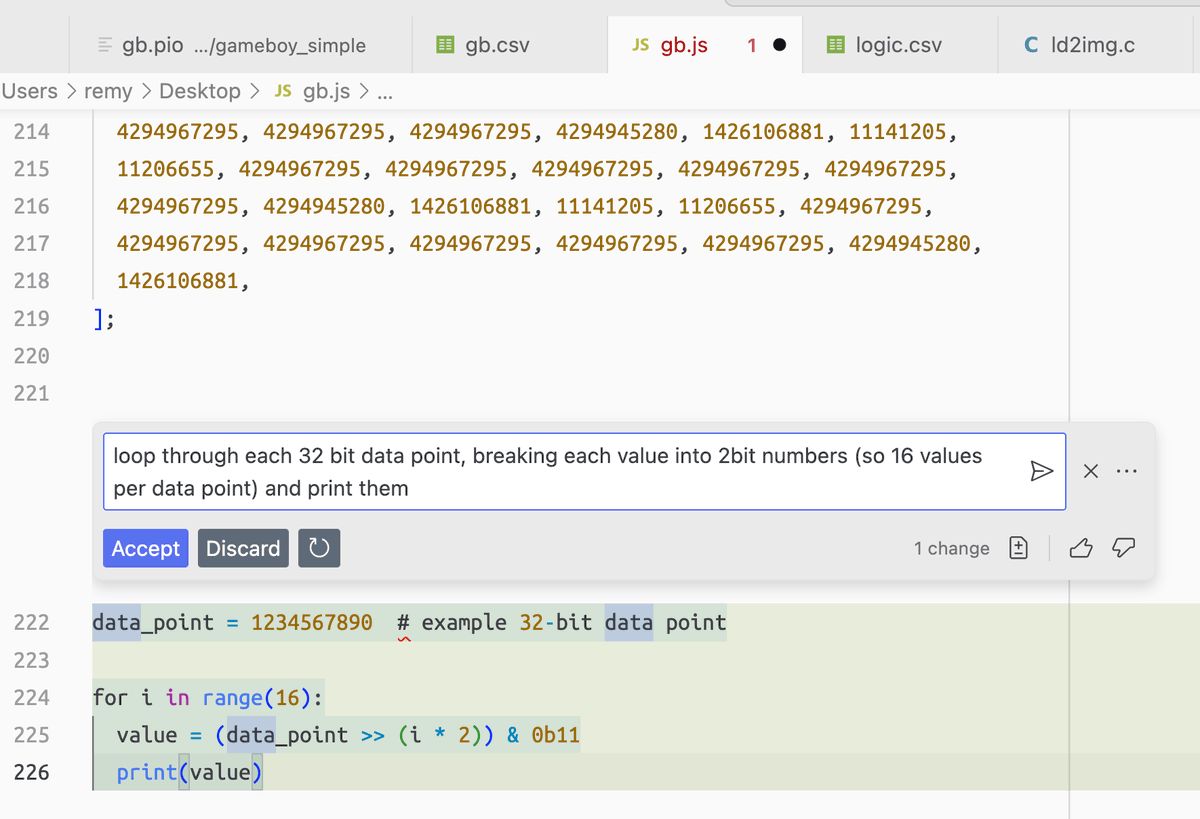Close the inline chat widget
Screen dimensions: 1200x819
(1092, 471)
